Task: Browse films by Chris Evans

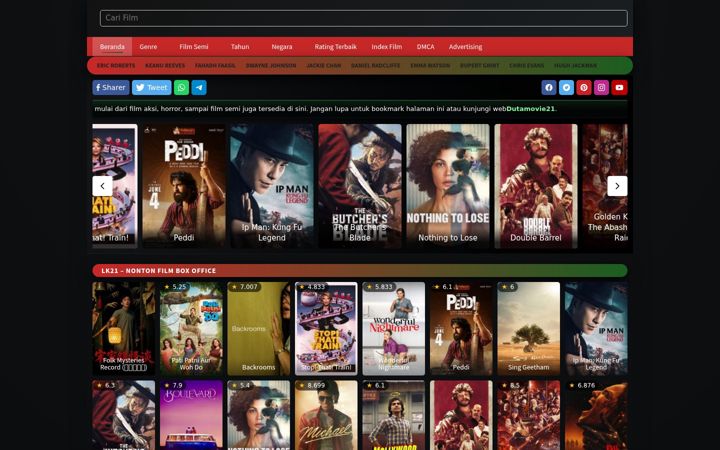Action: 527,66
